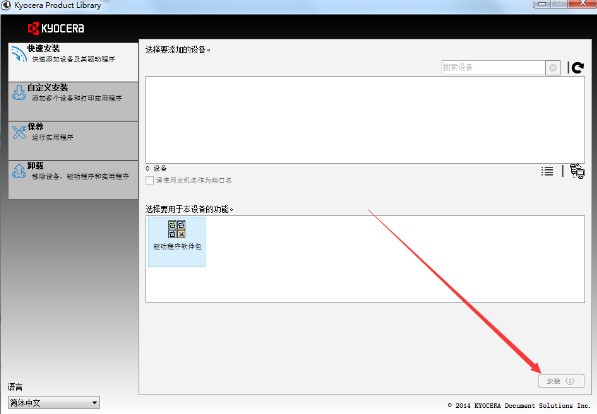Toggle use host name as port name checkbox
The image size is (597, 414).
[149, 180]
